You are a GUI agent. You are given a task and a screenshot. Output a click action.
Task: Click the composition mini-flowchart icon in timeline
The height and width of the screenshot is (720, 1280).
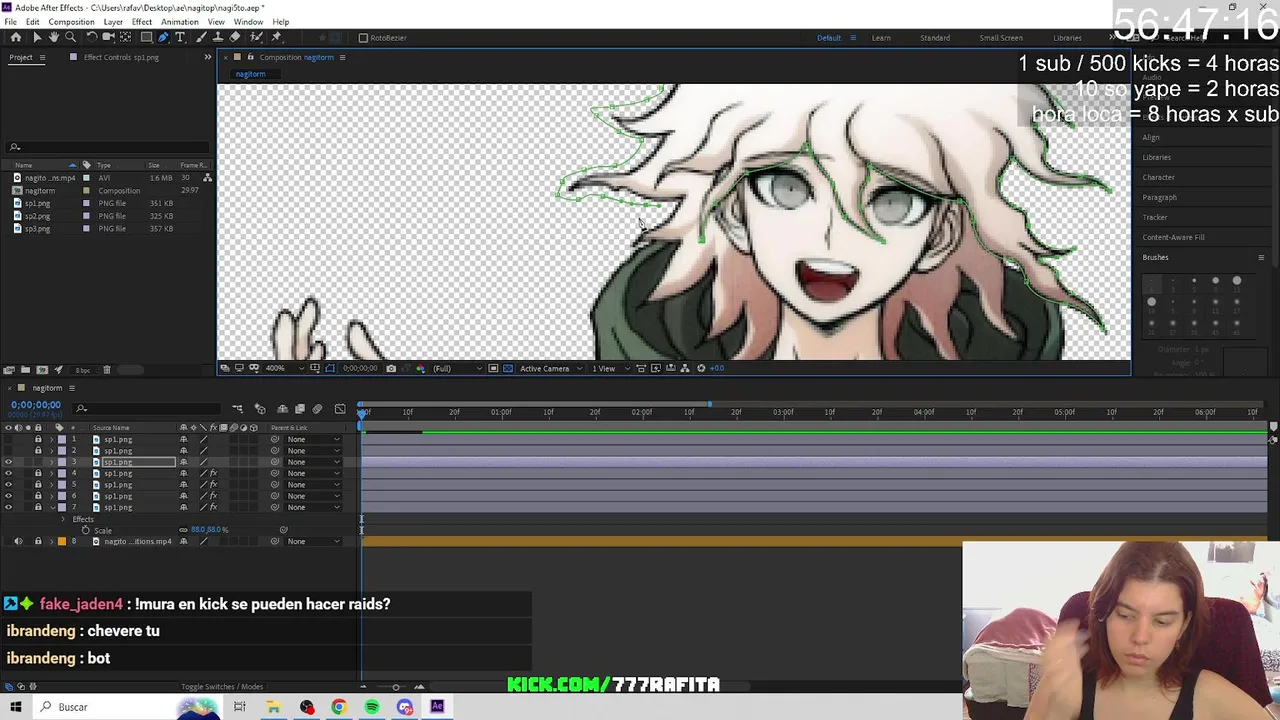[x=238, y=409]
